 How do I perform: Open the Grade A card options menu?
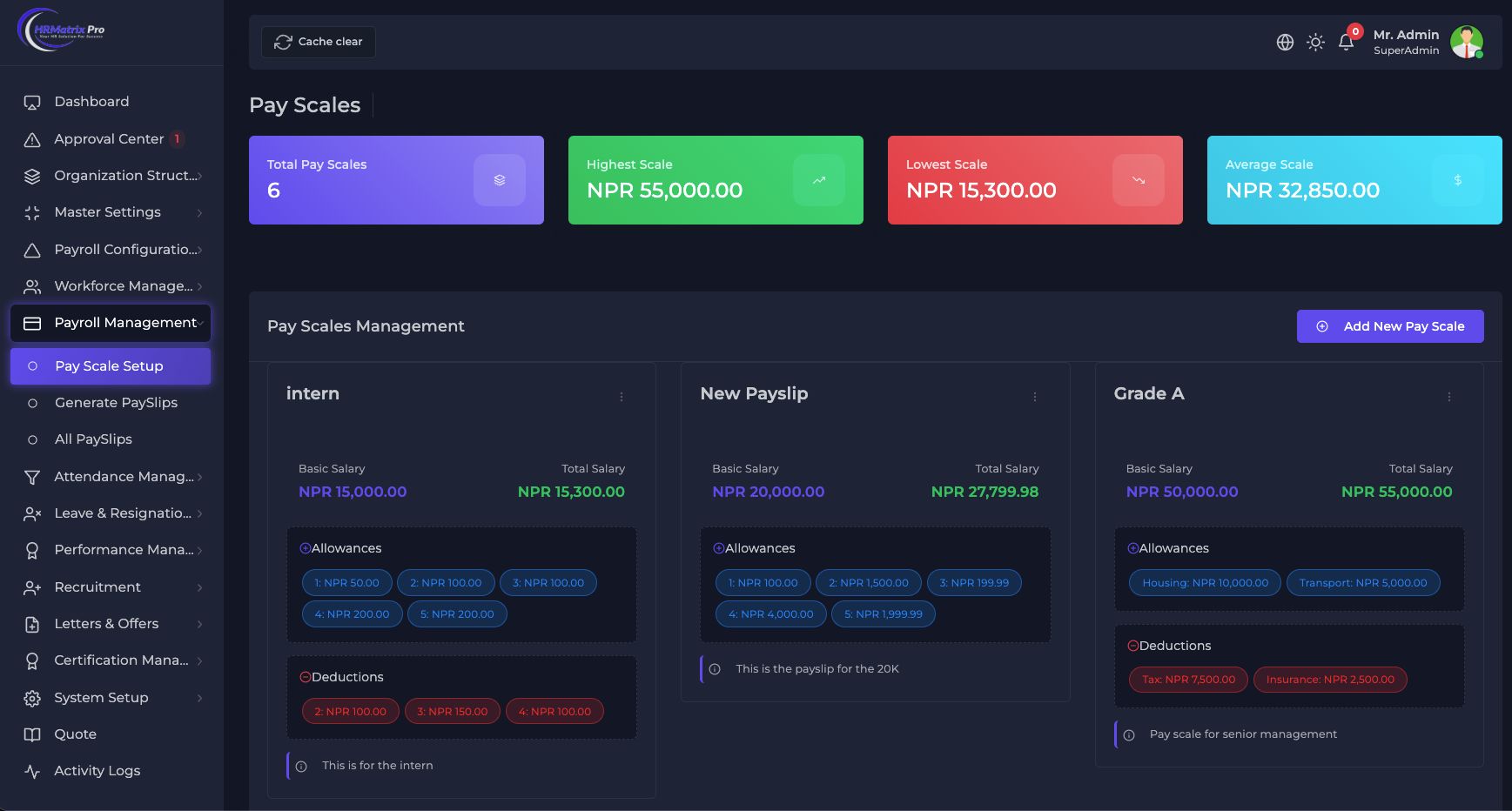pyautogui.click(x=1449, y=397)
